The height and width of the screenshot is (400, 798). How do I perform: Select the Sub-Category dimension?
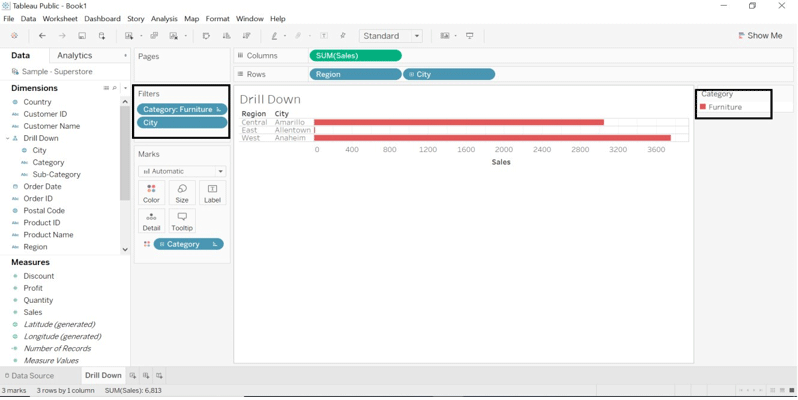click(56, 175)
